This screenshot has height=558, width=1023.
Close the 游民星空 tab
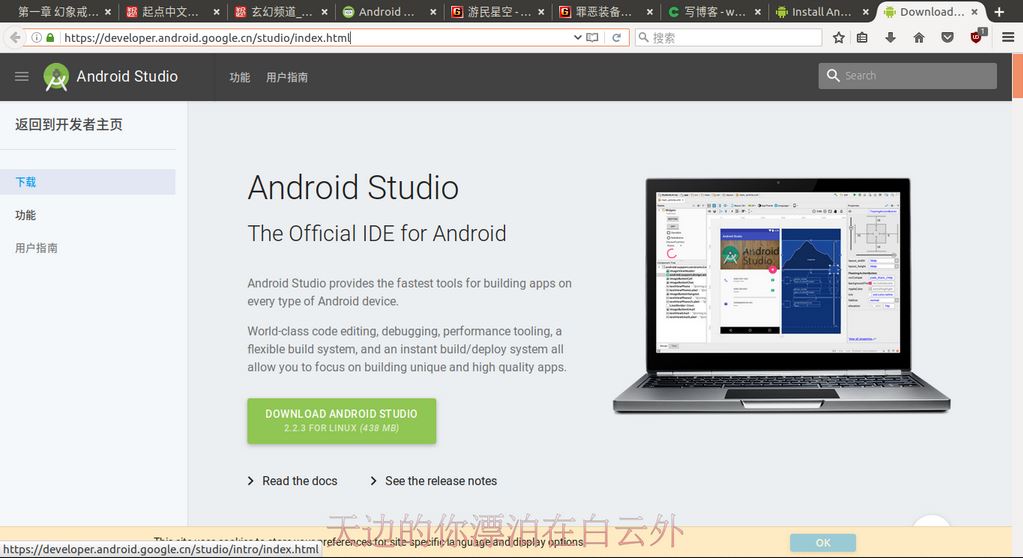[541, 12]
